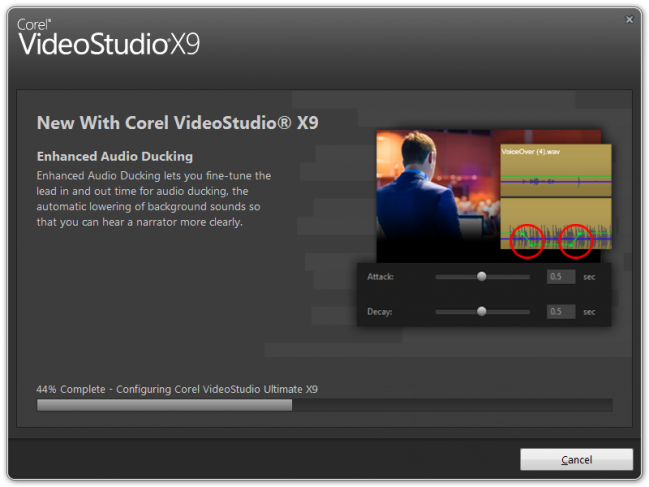This screenshot has height=487, width=649.
Task: Click the Attack slider handle
Action: coord(481,276)
